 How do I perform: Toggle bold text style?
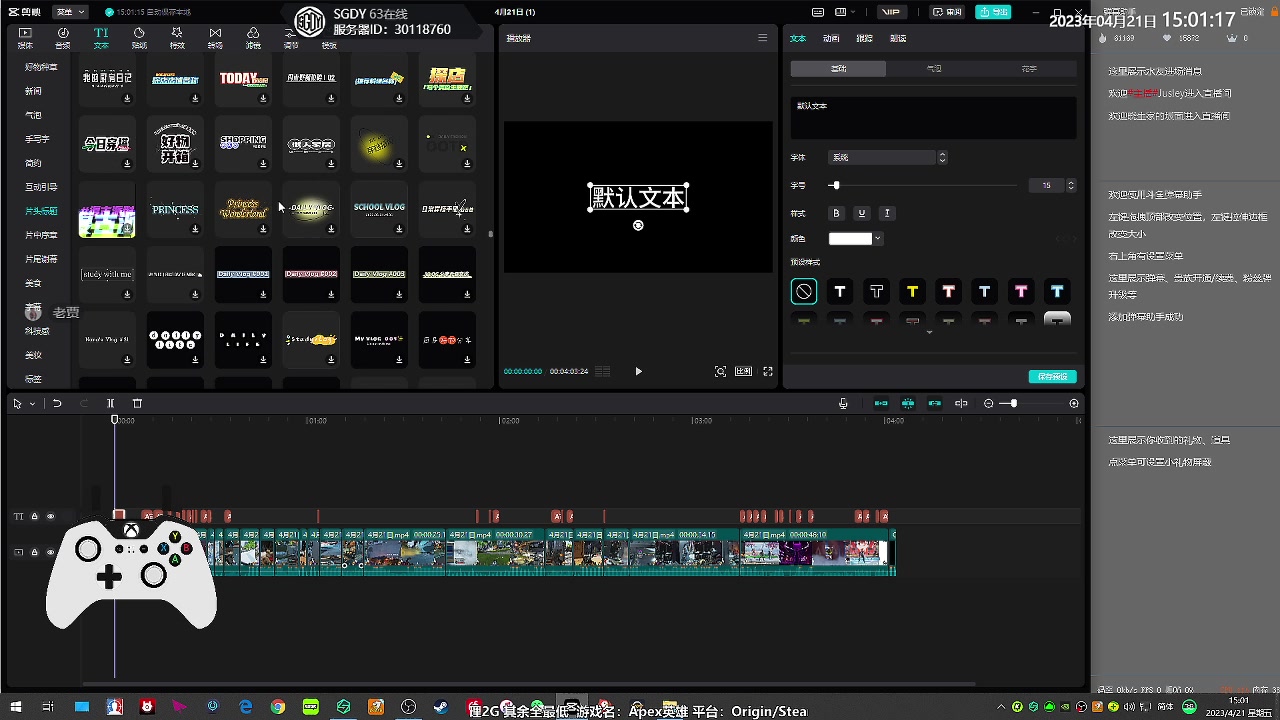tap(837, 213)
